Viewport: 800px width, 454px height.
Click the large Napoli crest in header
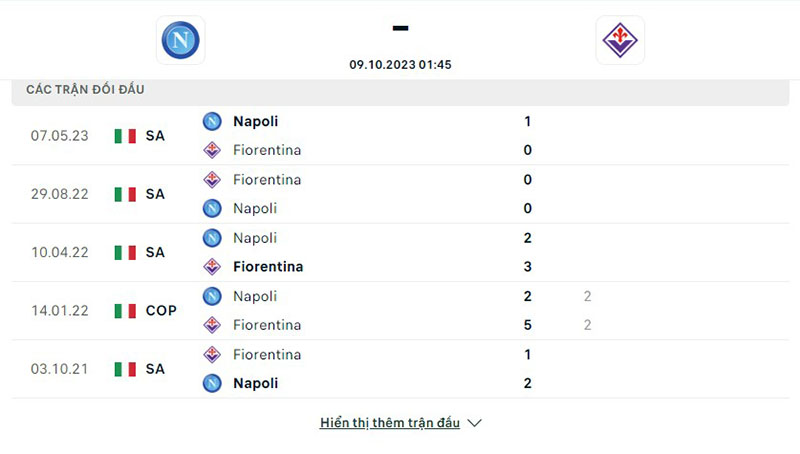click(x=181, y=40)
